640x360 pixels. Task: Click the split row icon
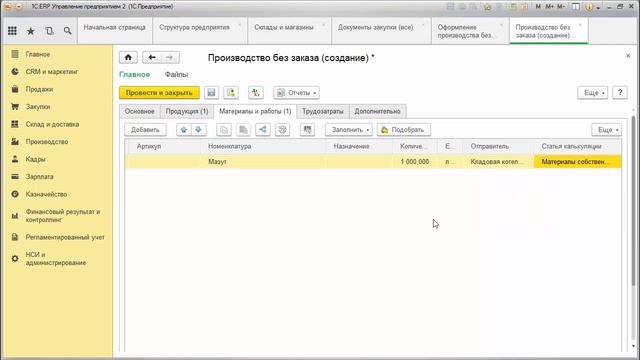pos(263,130)
